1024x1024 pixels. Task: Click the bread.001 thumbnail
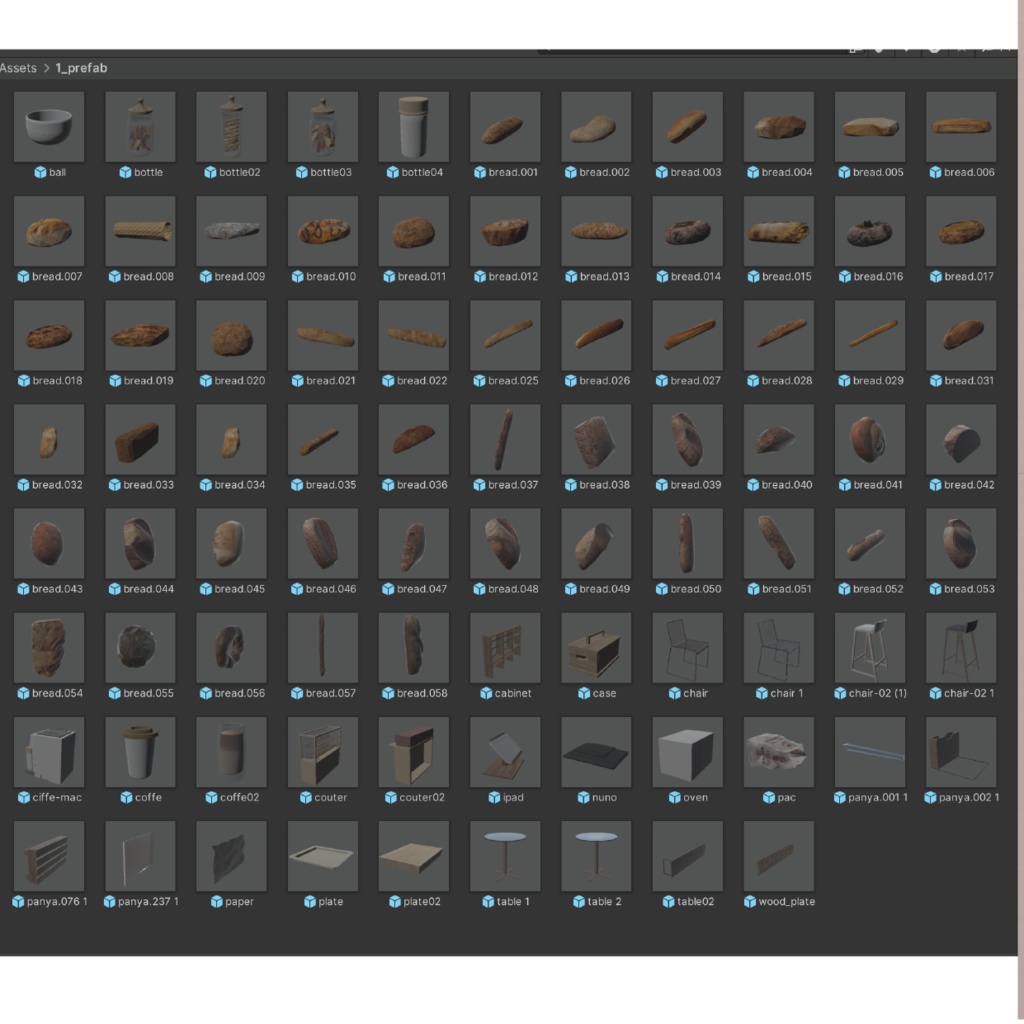pyautogui.click(x=505, y=126)
